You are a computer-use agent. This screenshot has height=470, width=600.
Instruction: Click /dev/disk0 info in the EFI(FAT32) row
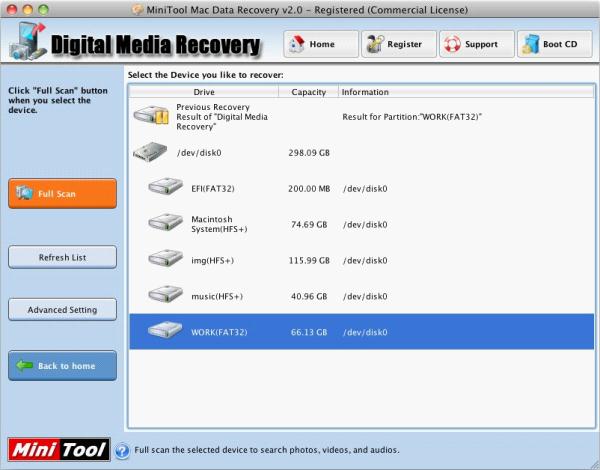click(365, 188)
